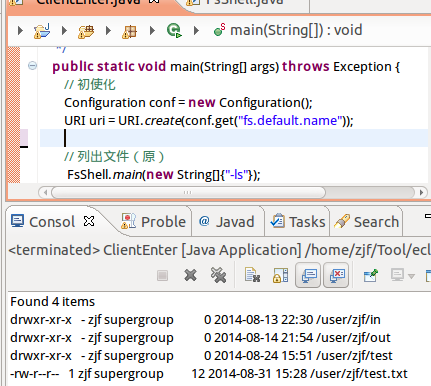Click the Clear Console icon
Viewport: 431px width, 386px height.
(252, 275)
